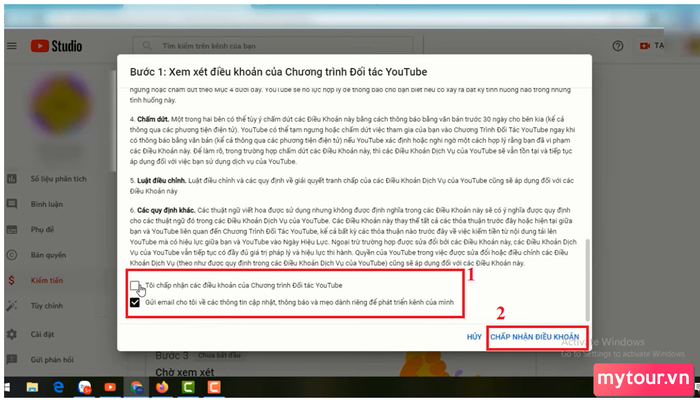Open Gửi phản hồi in sidebar
The height and width of the screenshot is (404, 700).
tap(52, 359)
